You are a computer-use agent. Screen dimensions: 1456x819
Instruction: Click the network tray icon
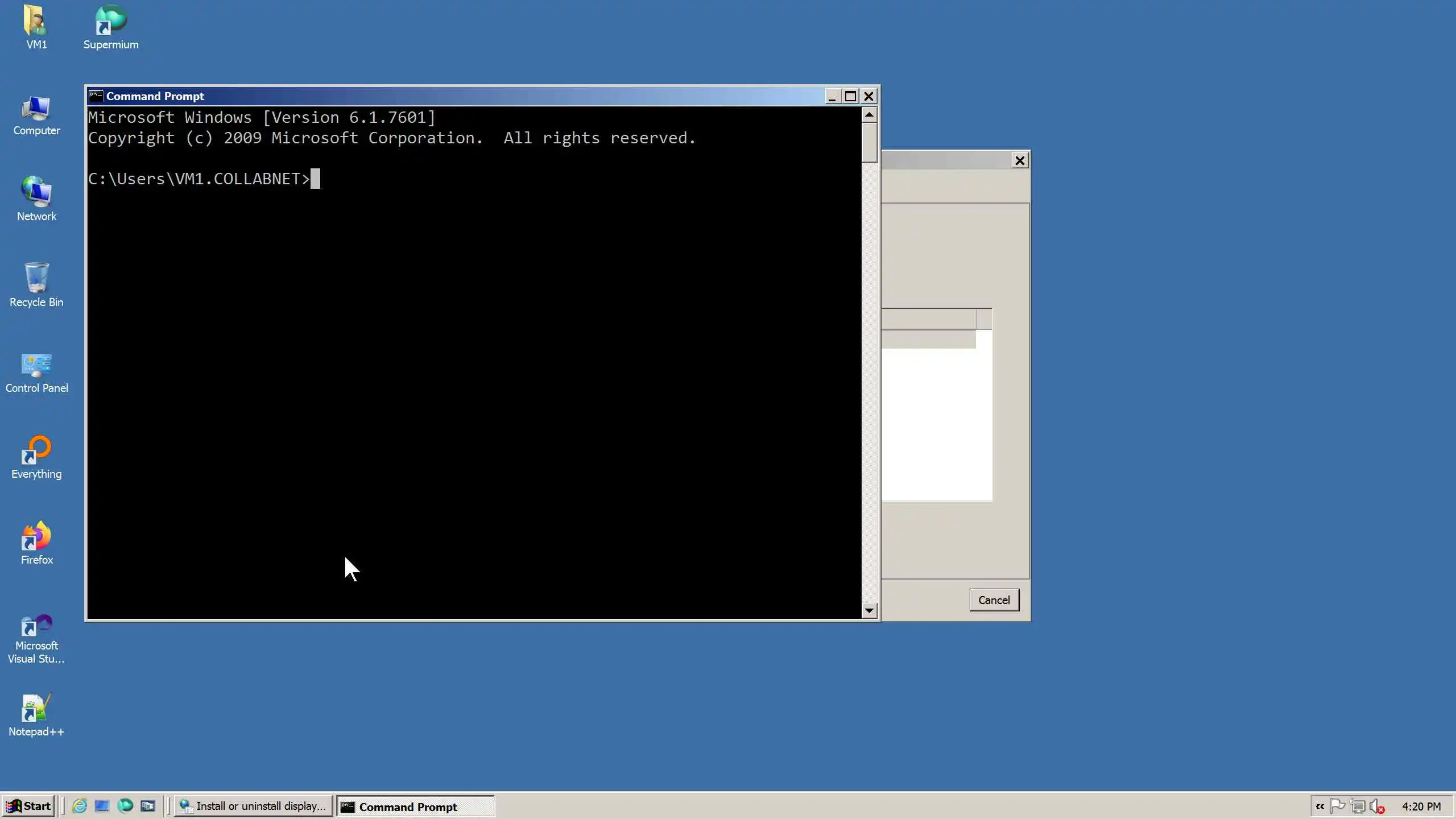coord(1358,806)
